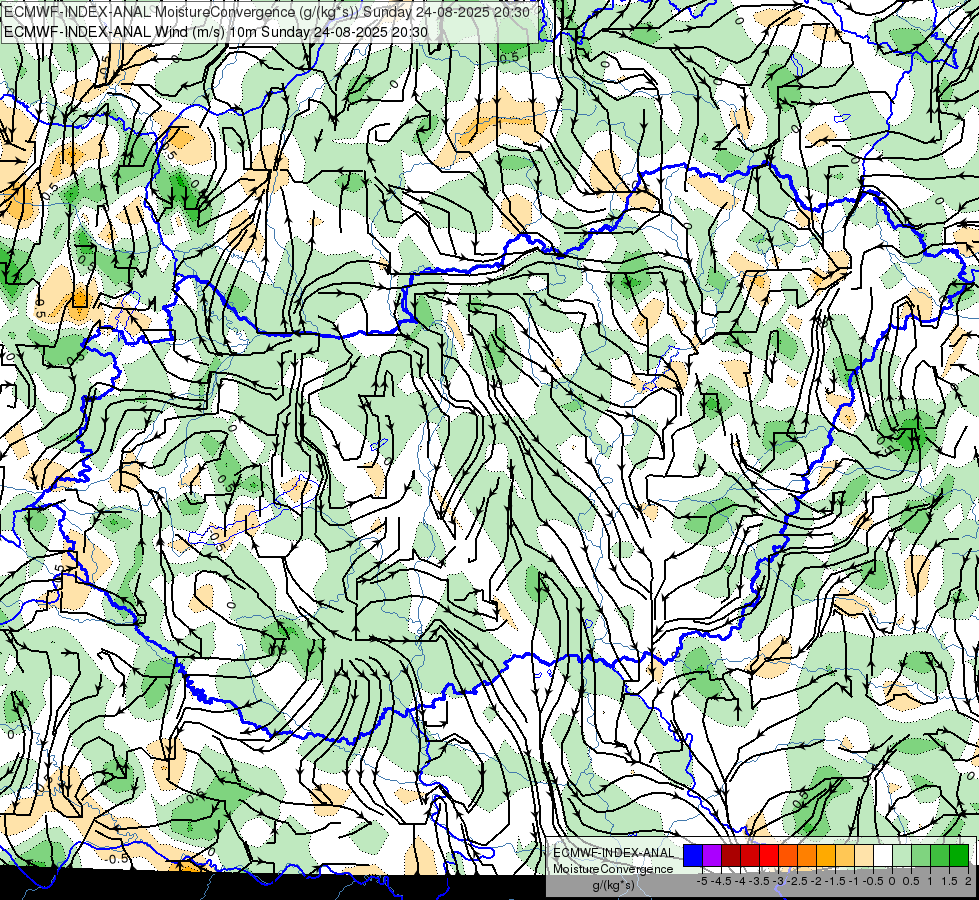Viewport: 979px width, 900px height.
Task: Click the -4.5 tick label in legend
Action: (721, 881)
